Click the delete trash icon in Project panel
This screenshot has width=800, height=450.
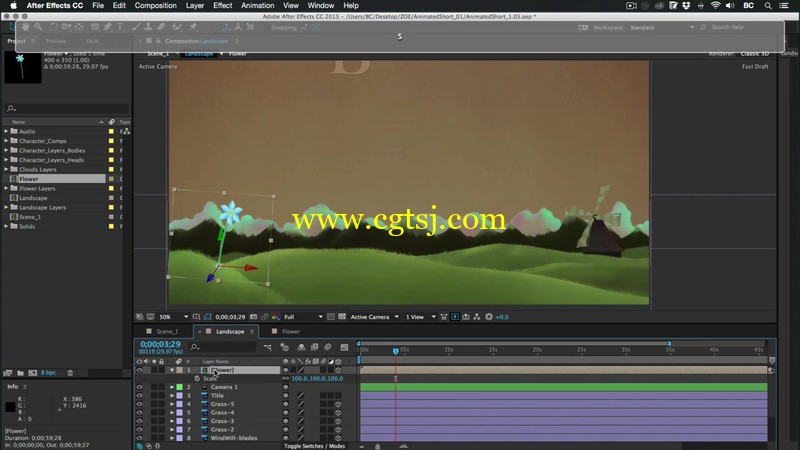[70, 373]
